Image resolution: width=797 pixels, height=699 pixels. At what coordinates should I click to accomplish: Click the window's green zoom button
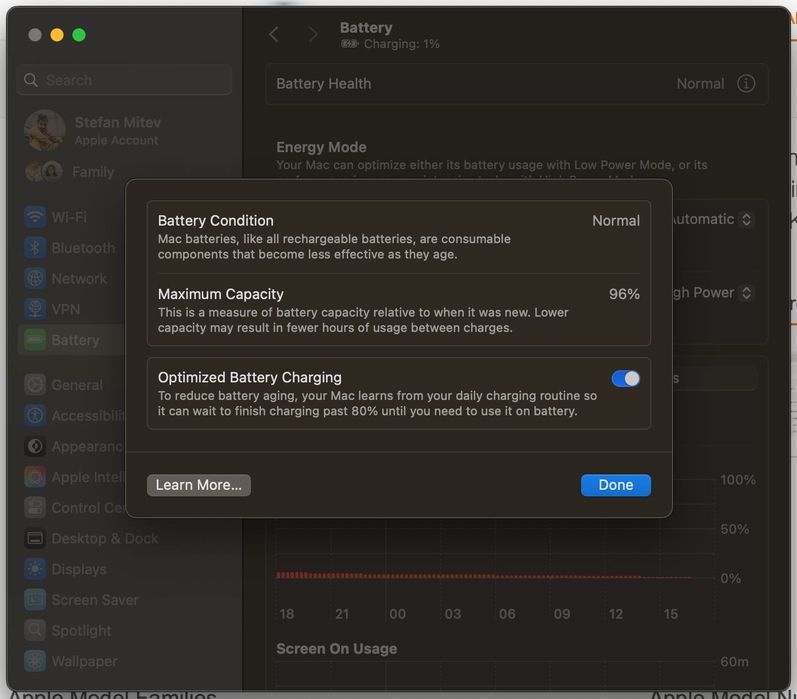(x=79, y=35)
